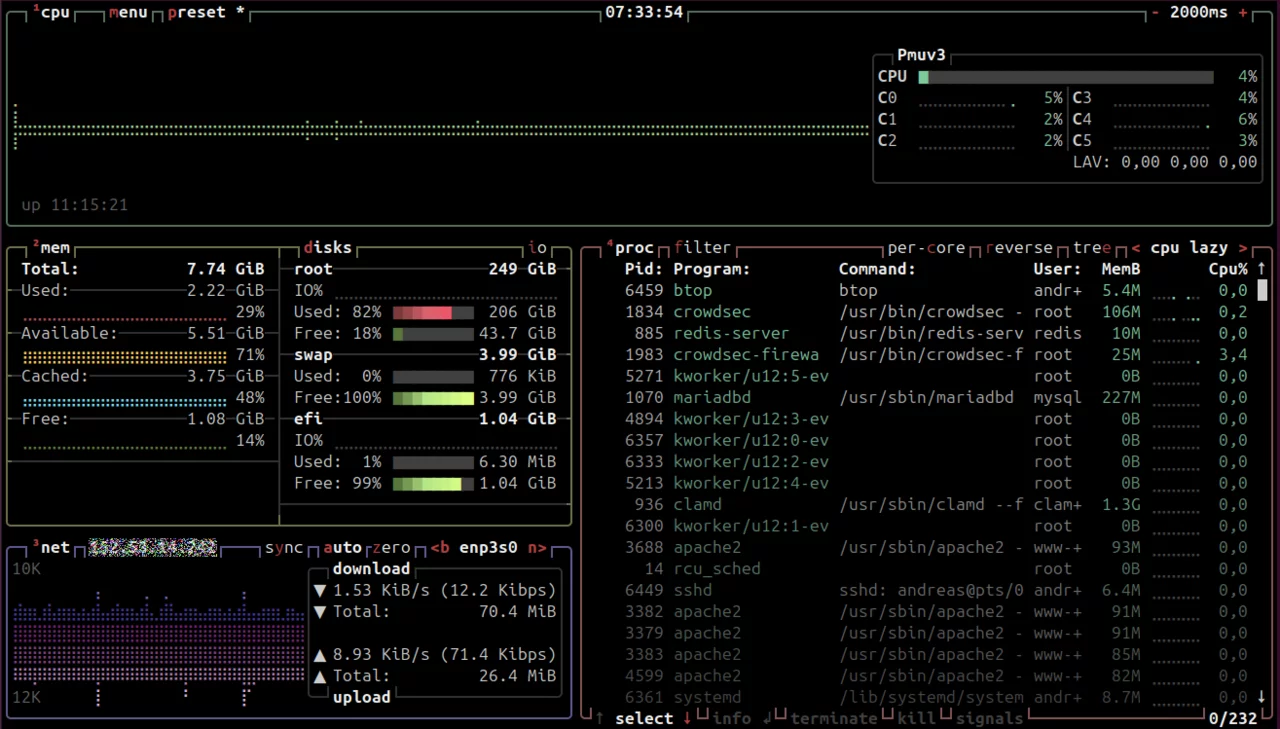
Task: Toggle net auto scaling
Action: click(342, 548)
